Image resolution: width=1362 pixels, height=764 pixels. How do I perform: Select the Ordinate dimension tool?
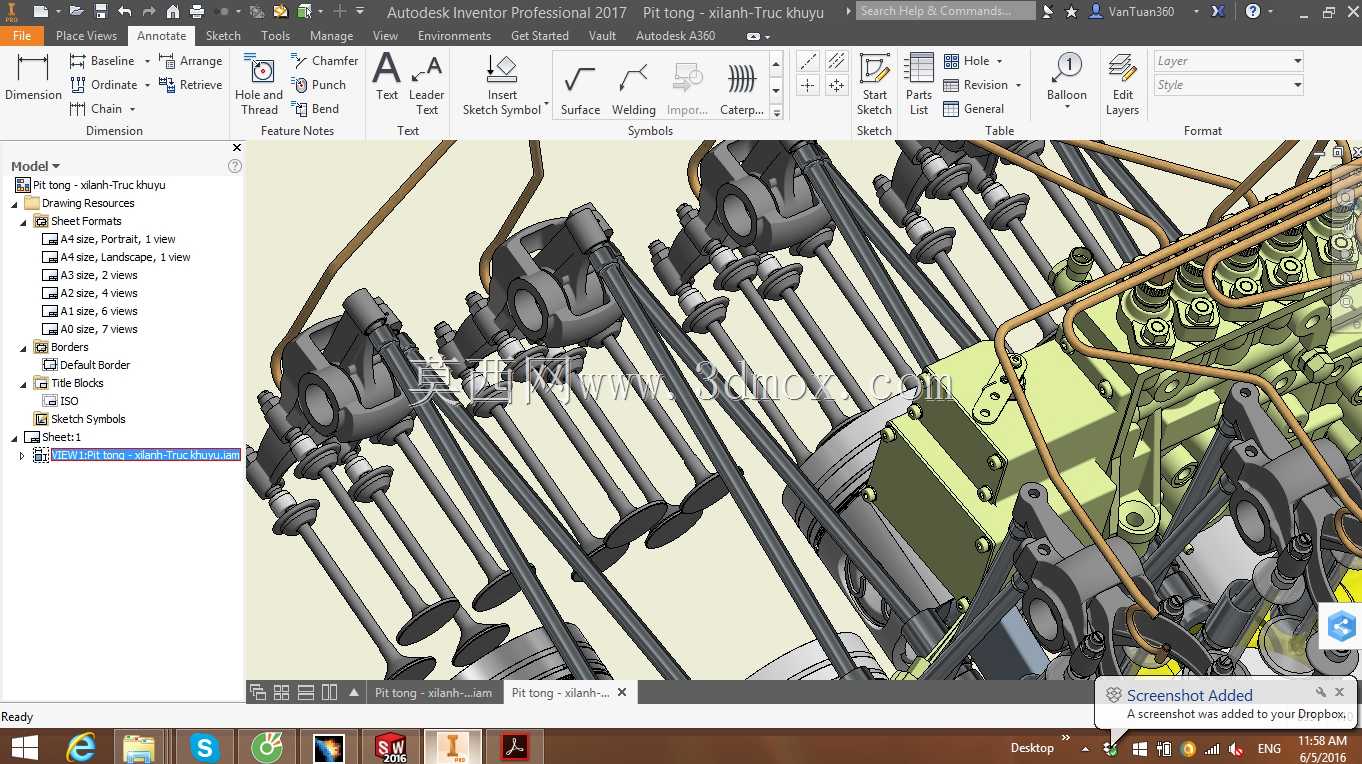tap(104, 85)
